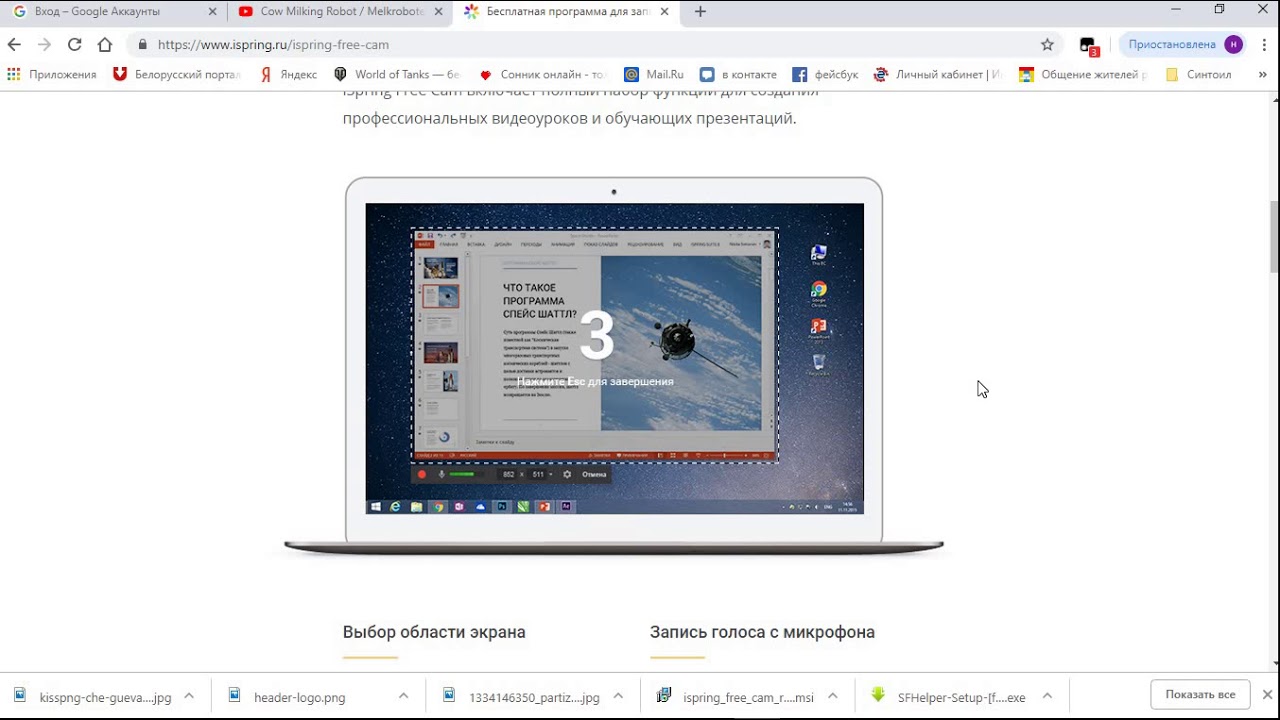Expand options for SFHelper-Setup download
Viewport: 1280px width, 720px height.
pyautogui.click(x=1047, y=696)
